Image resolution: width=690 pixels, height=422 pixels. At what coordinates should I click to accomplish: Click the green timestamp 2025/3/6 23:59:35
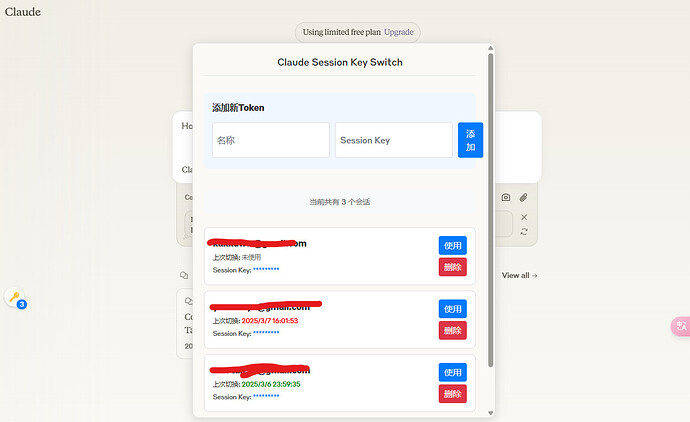point(271,384)
